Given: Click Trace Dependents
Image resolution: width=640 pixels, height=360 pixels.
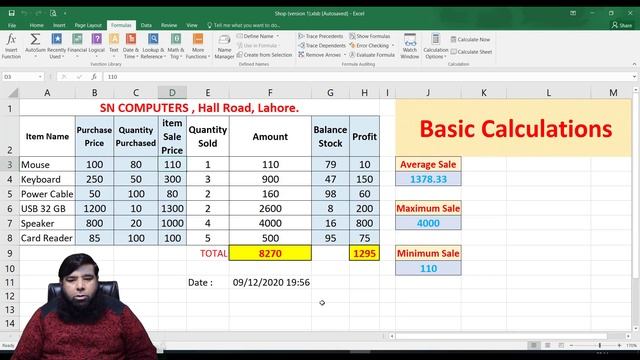Looking at the screenshot, I should click(x=322, y=45).
